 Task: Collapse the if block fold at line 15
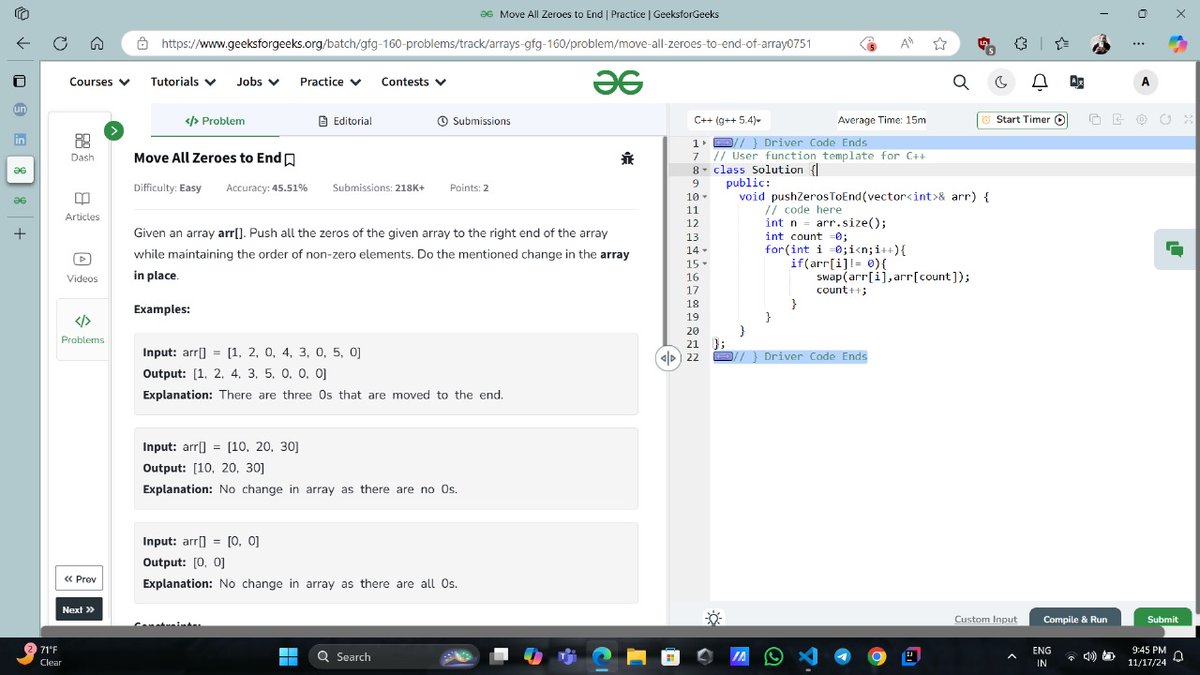[x=706, y=264]
